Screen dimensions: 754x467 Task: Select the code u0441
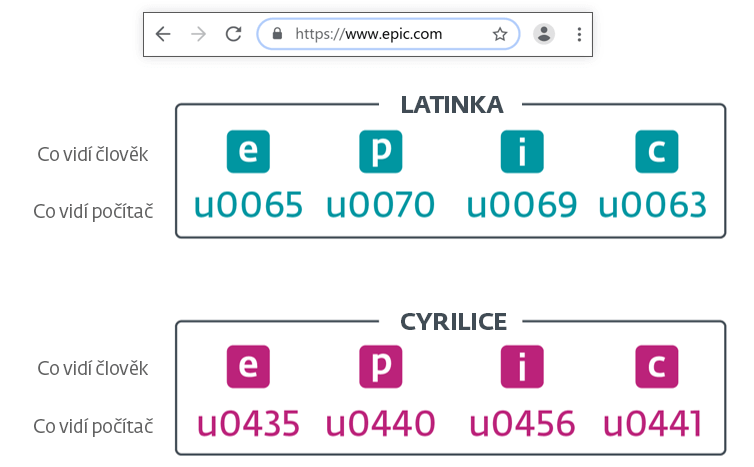point(653,424)
